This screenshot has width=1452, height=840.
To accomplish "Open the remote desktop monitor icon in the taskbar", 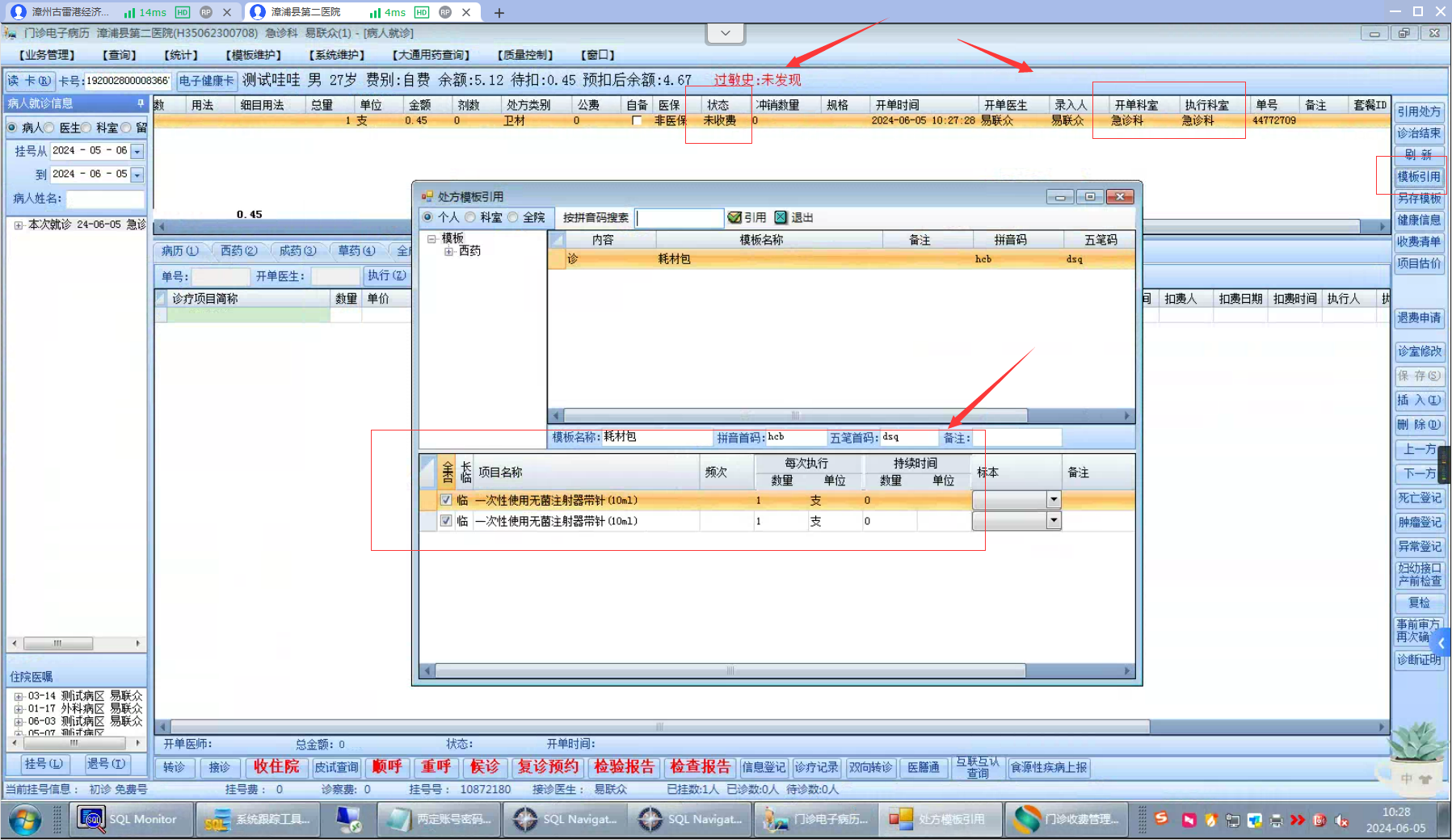I will 349,819.
